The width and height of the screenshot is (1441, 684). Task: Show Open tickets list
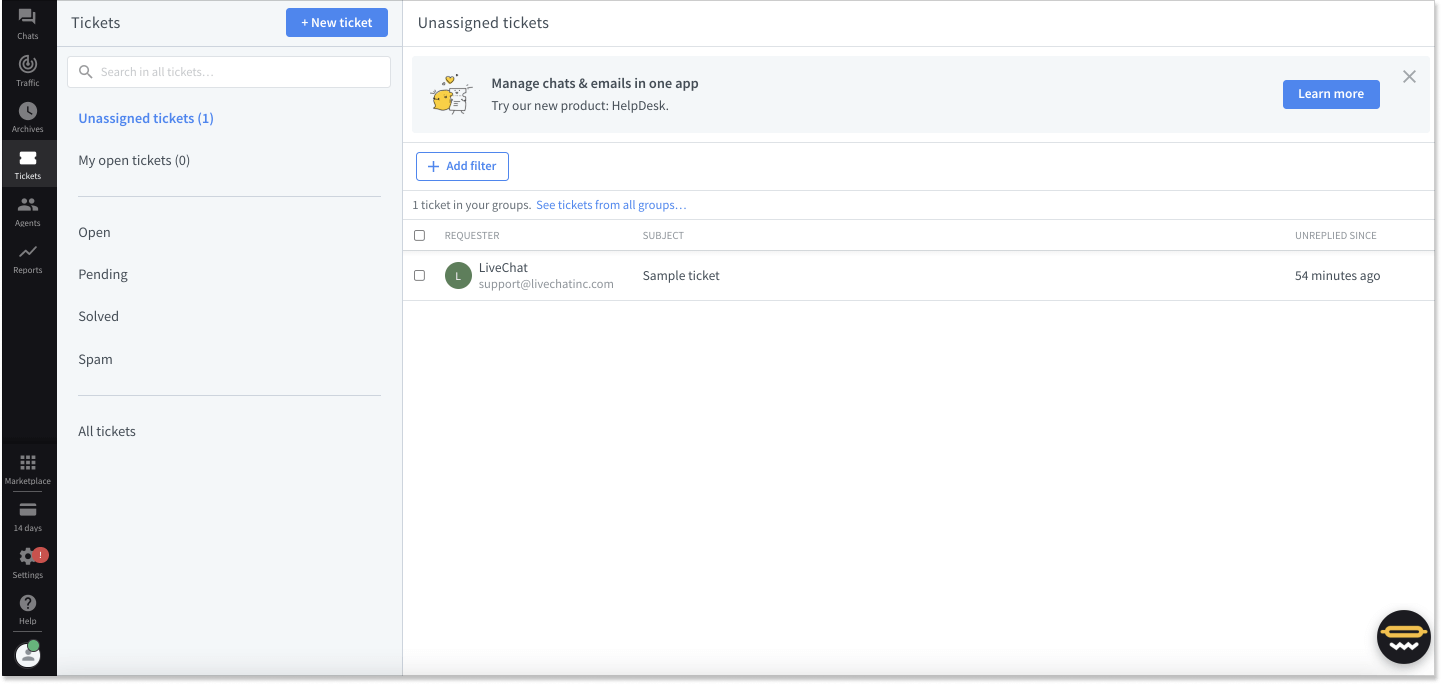pyautogui.click(x=95, y=232)
